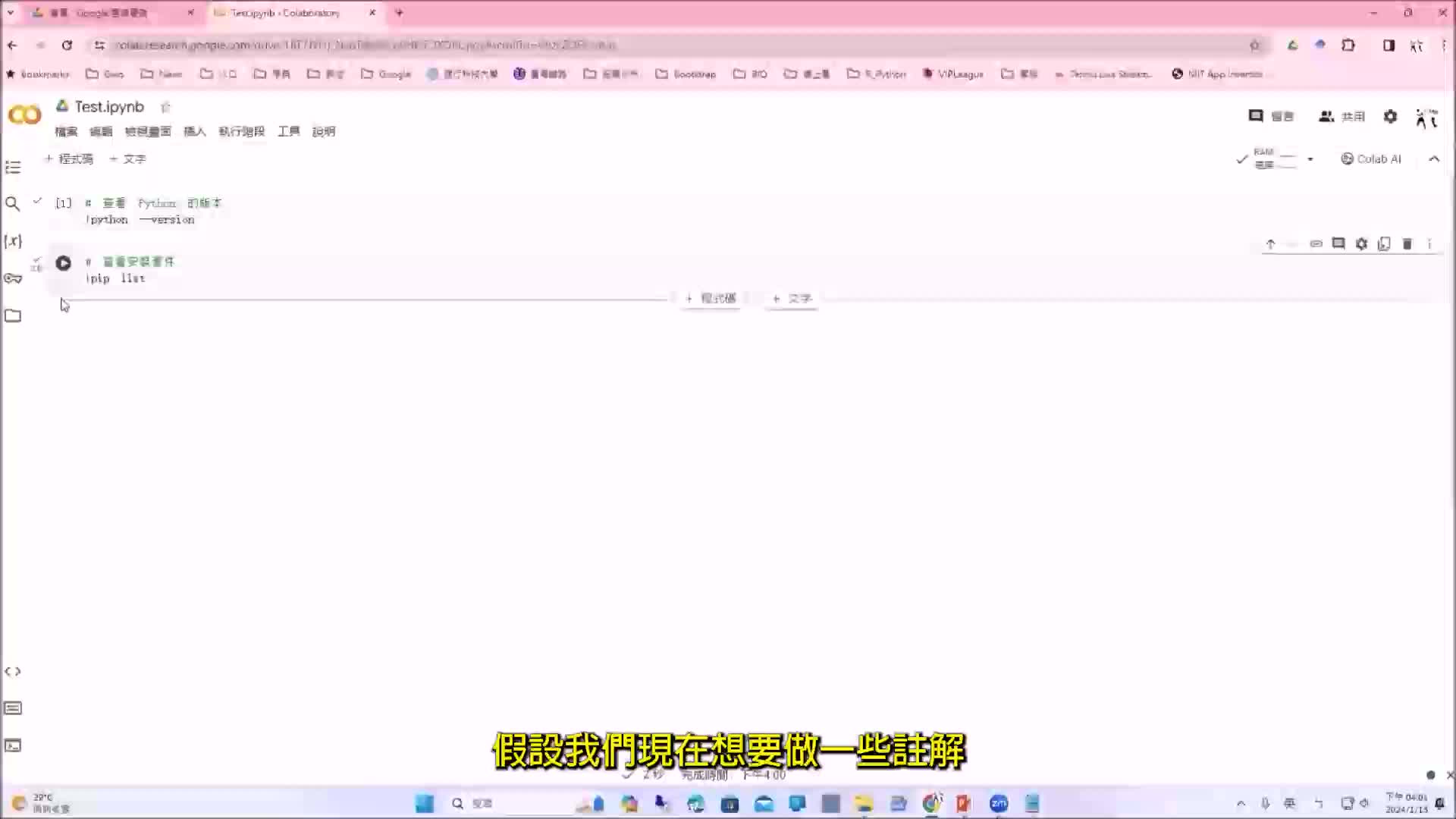The width and height of the screenshot is (1456, 819).
Task: Run the pip list code cell
Action: 63,263
